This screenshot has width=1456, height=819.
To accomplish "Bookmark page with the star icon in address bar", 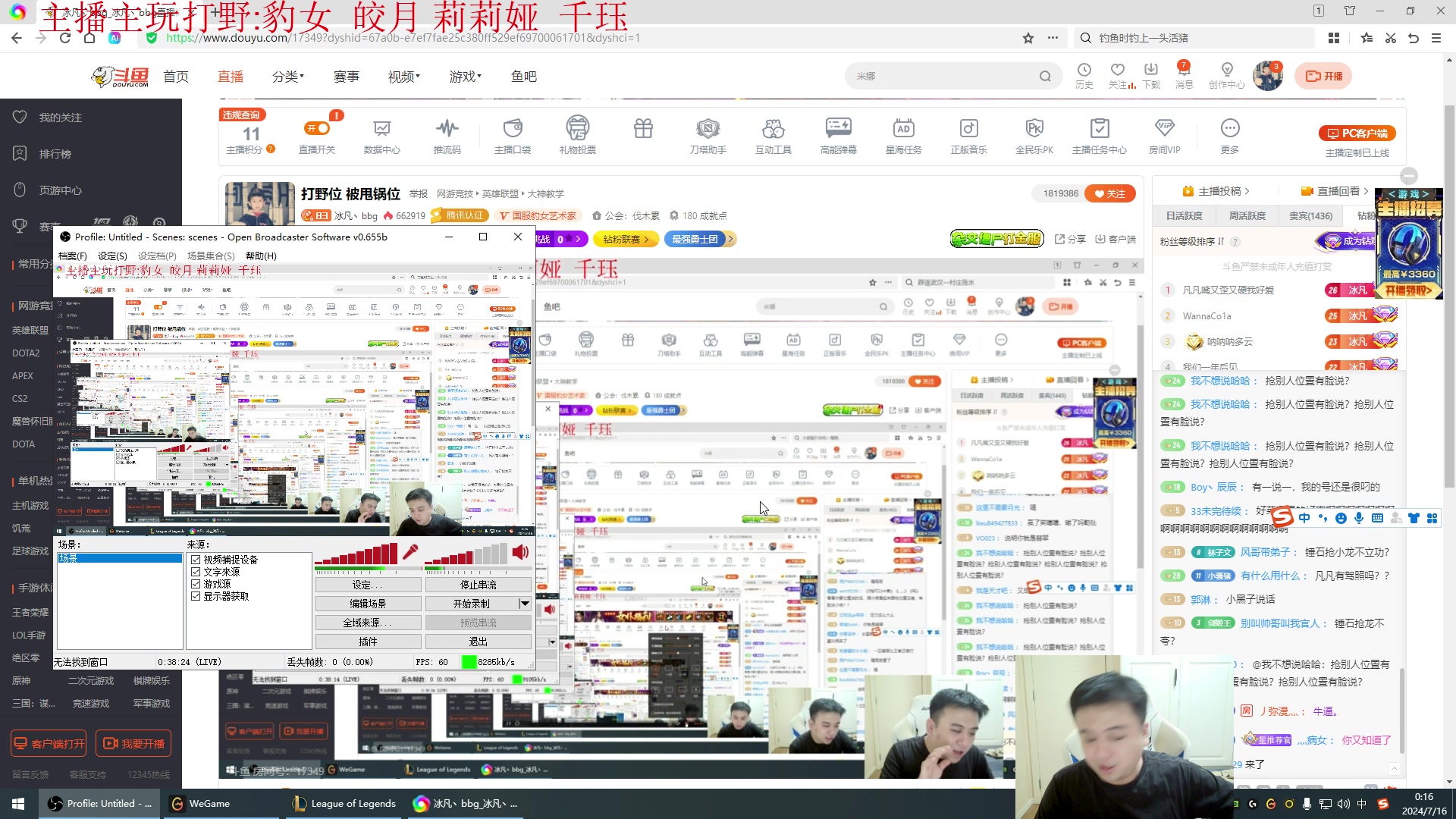I will point(1028,38).
